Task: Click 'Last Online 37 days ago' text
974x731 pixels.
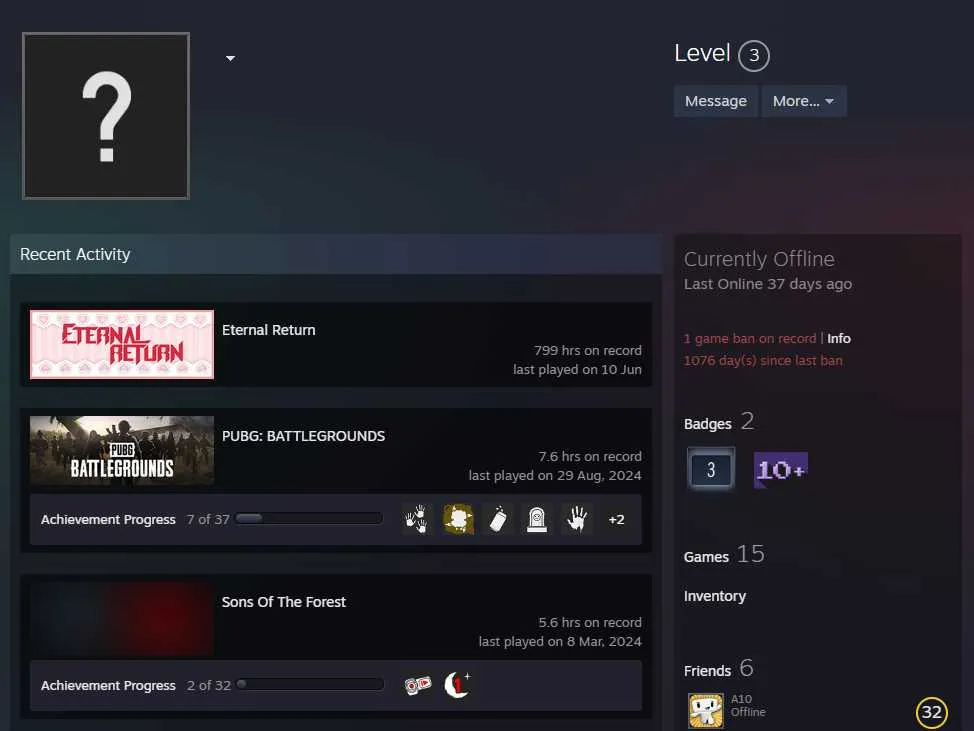Action: click(768, 284)
